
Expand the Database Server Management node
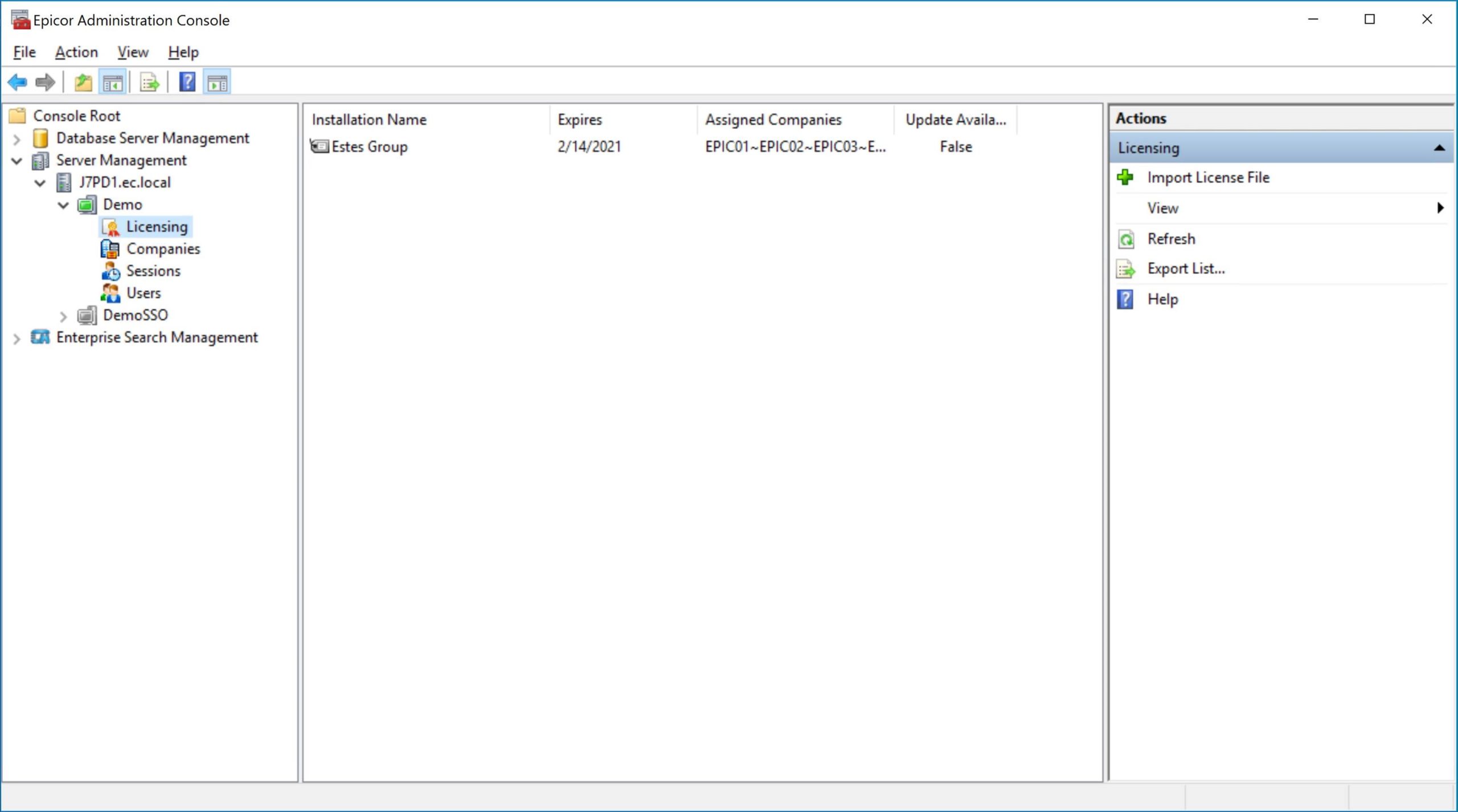pyautogui.click(x=17, y=139)
